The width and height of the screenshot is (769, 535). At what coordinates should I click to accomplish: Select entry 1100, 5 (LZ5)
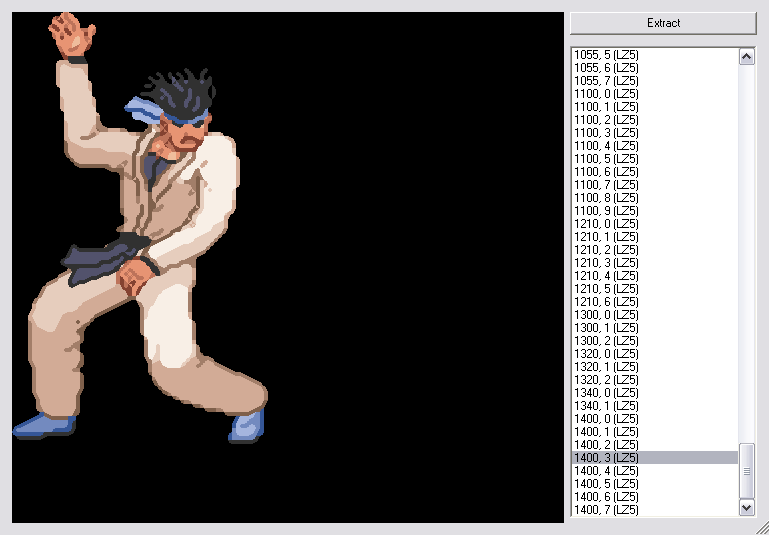(x=606, y=158)
